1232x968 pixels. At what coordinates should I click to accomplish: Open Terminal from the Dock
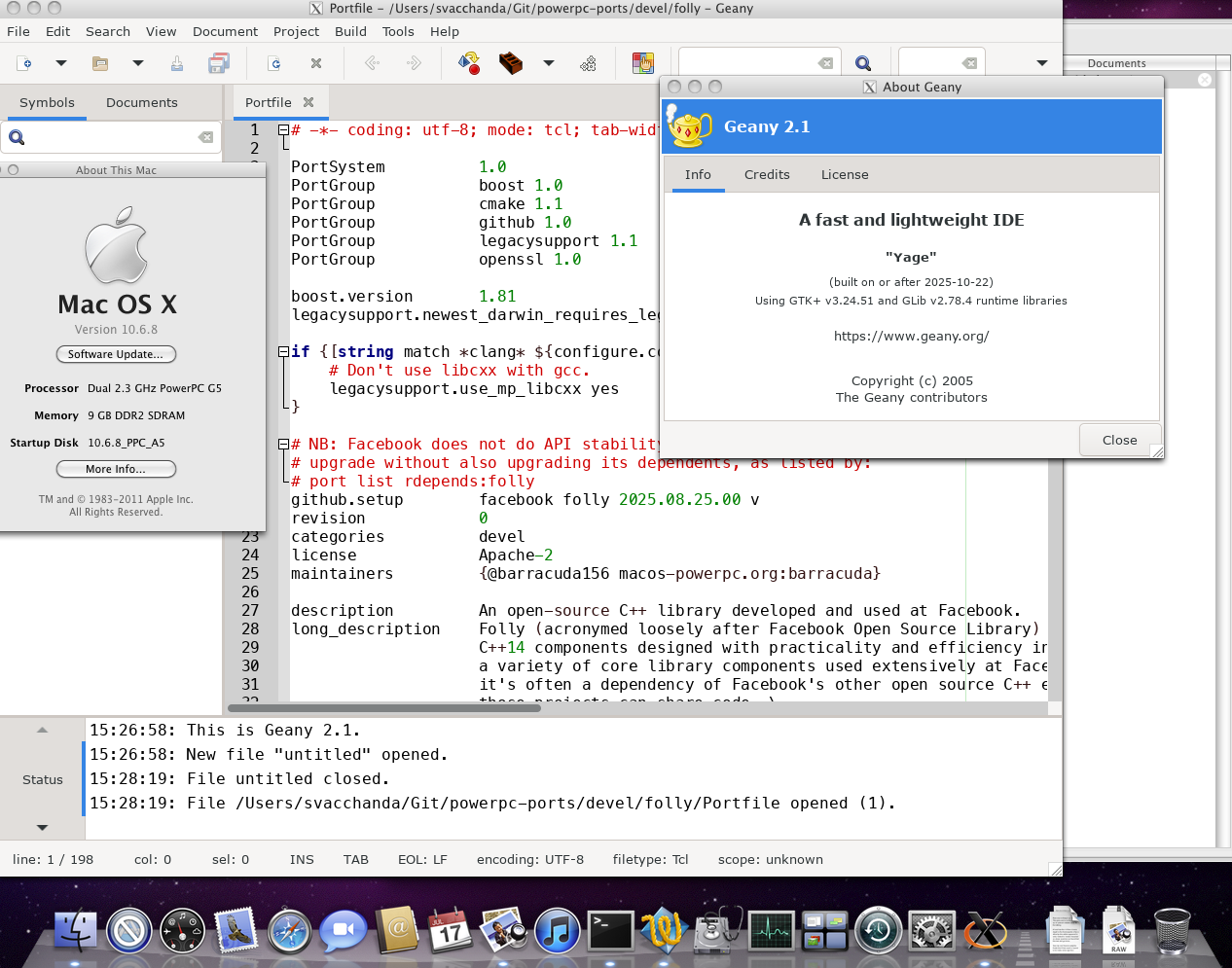pos(611,931)
